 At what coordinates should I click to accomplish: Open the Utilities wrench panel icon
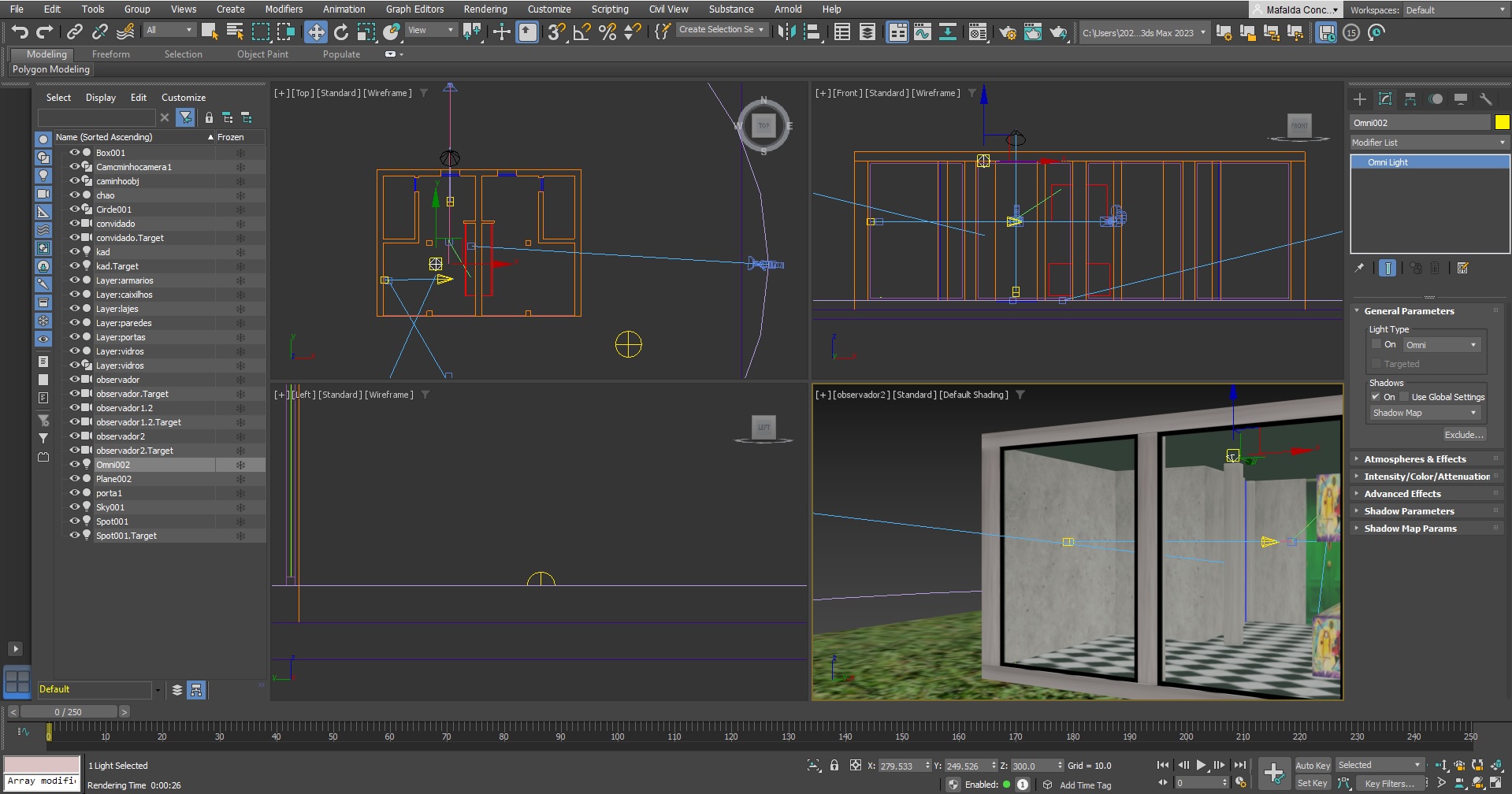(x=1486, y=99)
